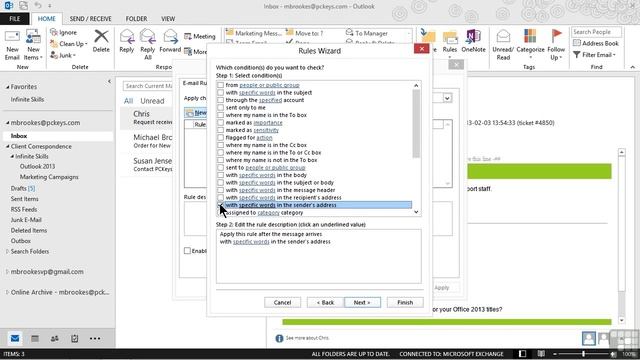The width and height of the screenshot is (640, 360).
Task: Click the zoom slider in status bar
Action: pyautogui.click(x=584, y=354)
